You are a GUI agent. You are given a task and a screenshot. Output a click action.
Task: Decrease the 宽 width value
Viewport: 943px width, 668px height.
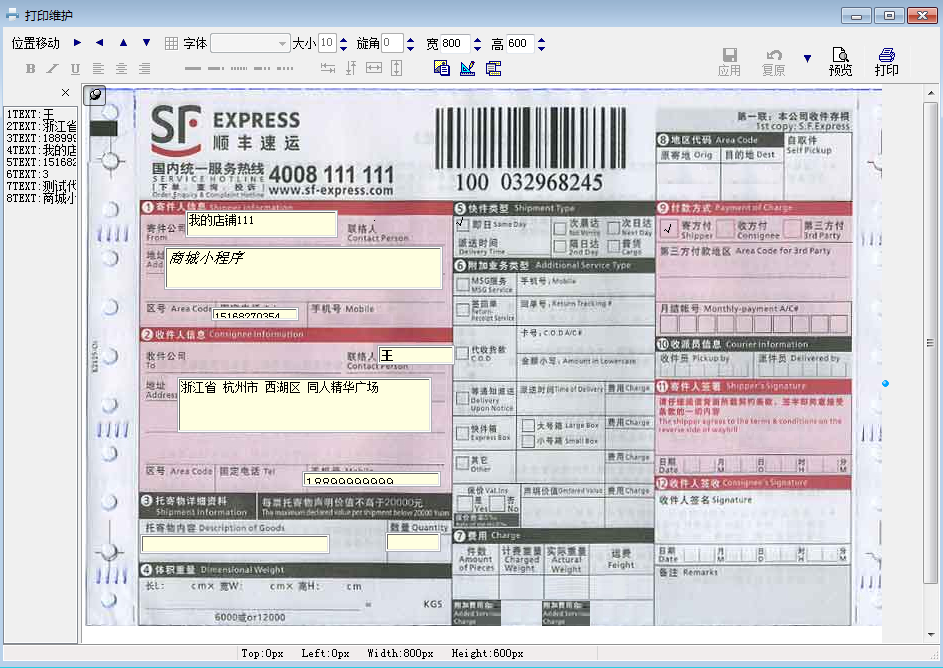coord(478,47)
